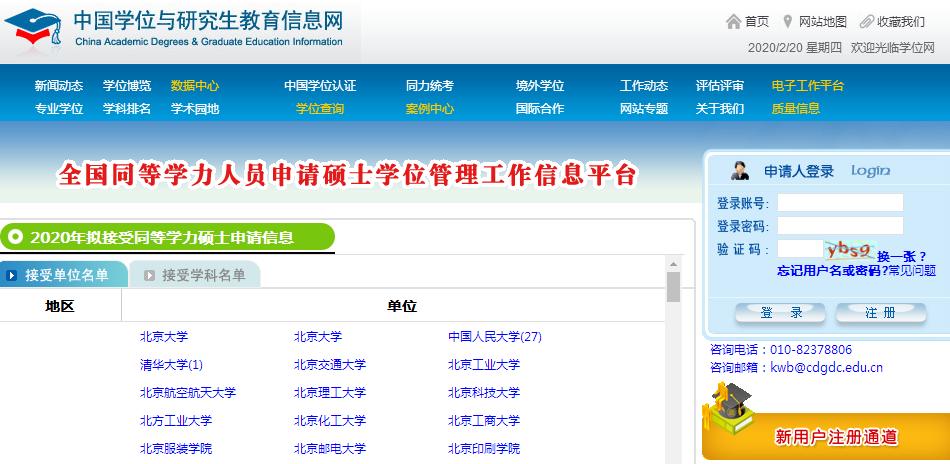Open 北京工商大学 link

tap(483, 421)
